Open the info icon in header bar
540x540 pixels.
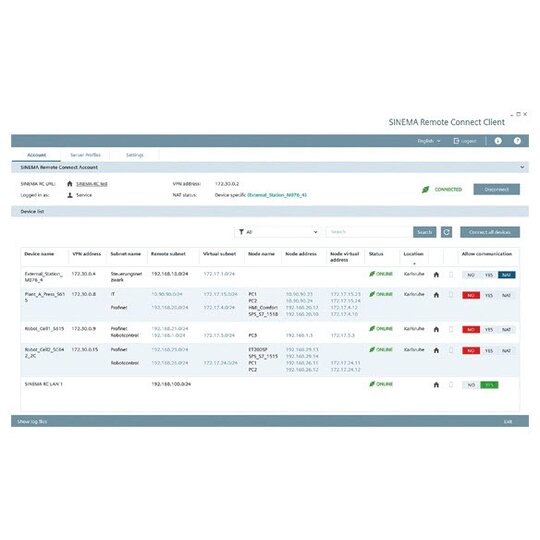pos(498,141)
